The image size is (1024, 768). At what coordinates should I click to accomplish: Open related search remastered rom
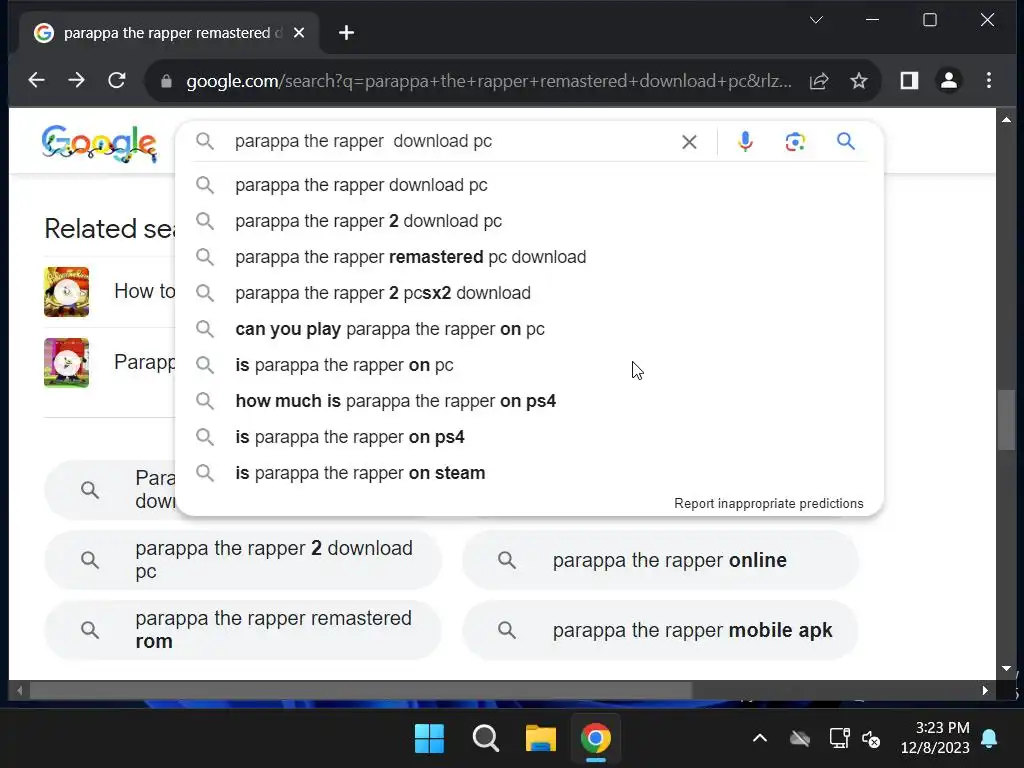(243, 630)
